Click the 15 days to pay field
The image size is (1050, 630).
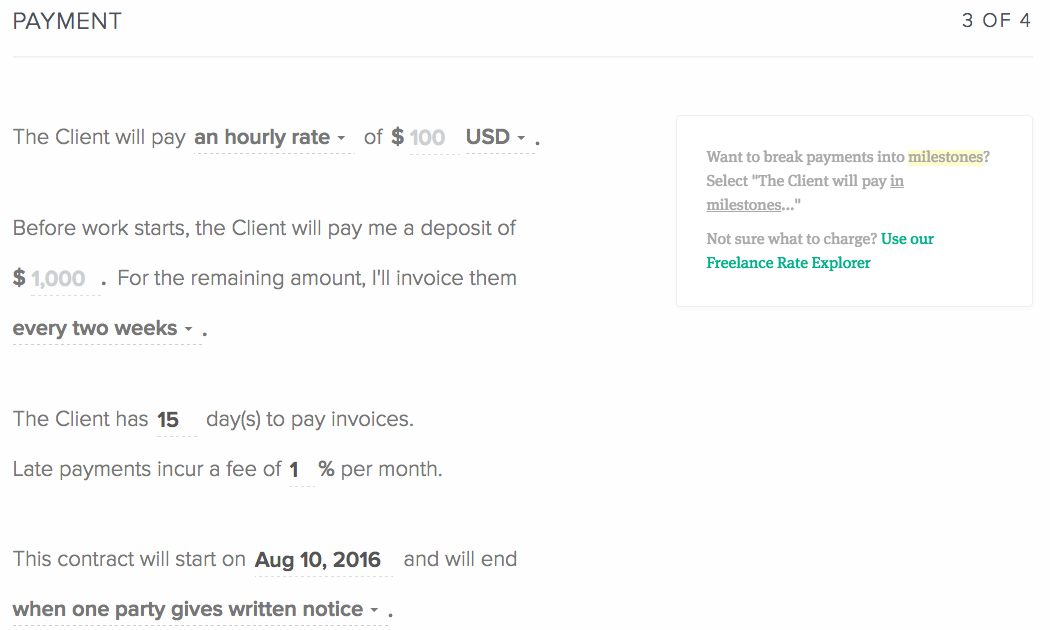click(x=168, y=420)
